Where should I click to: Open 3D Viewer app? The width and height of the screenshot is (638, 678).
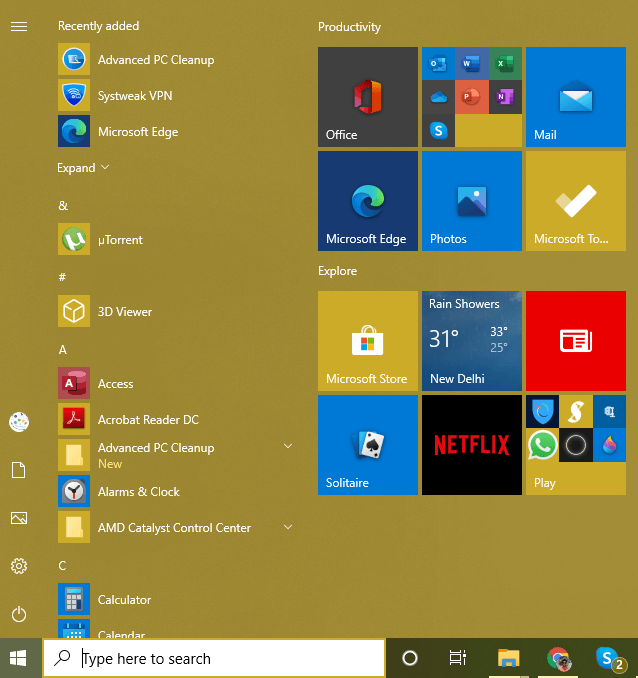pos(175,311)
